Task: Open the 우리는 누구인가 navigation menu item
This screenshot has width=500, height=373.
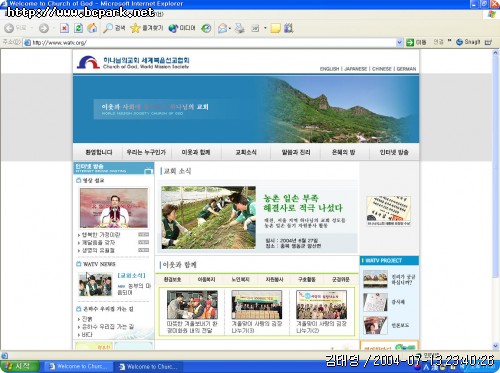Action: coord(146,152)
